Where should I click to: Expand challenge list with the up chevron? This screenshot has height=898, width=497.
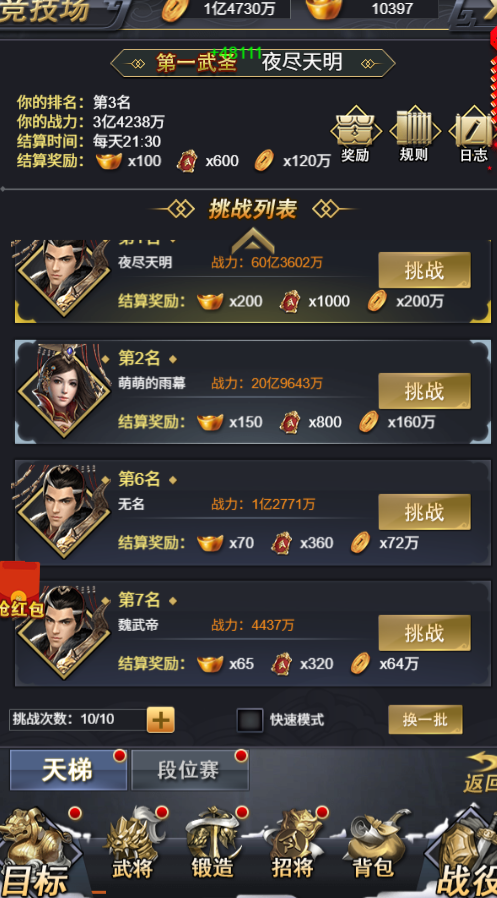click(253, 241)
